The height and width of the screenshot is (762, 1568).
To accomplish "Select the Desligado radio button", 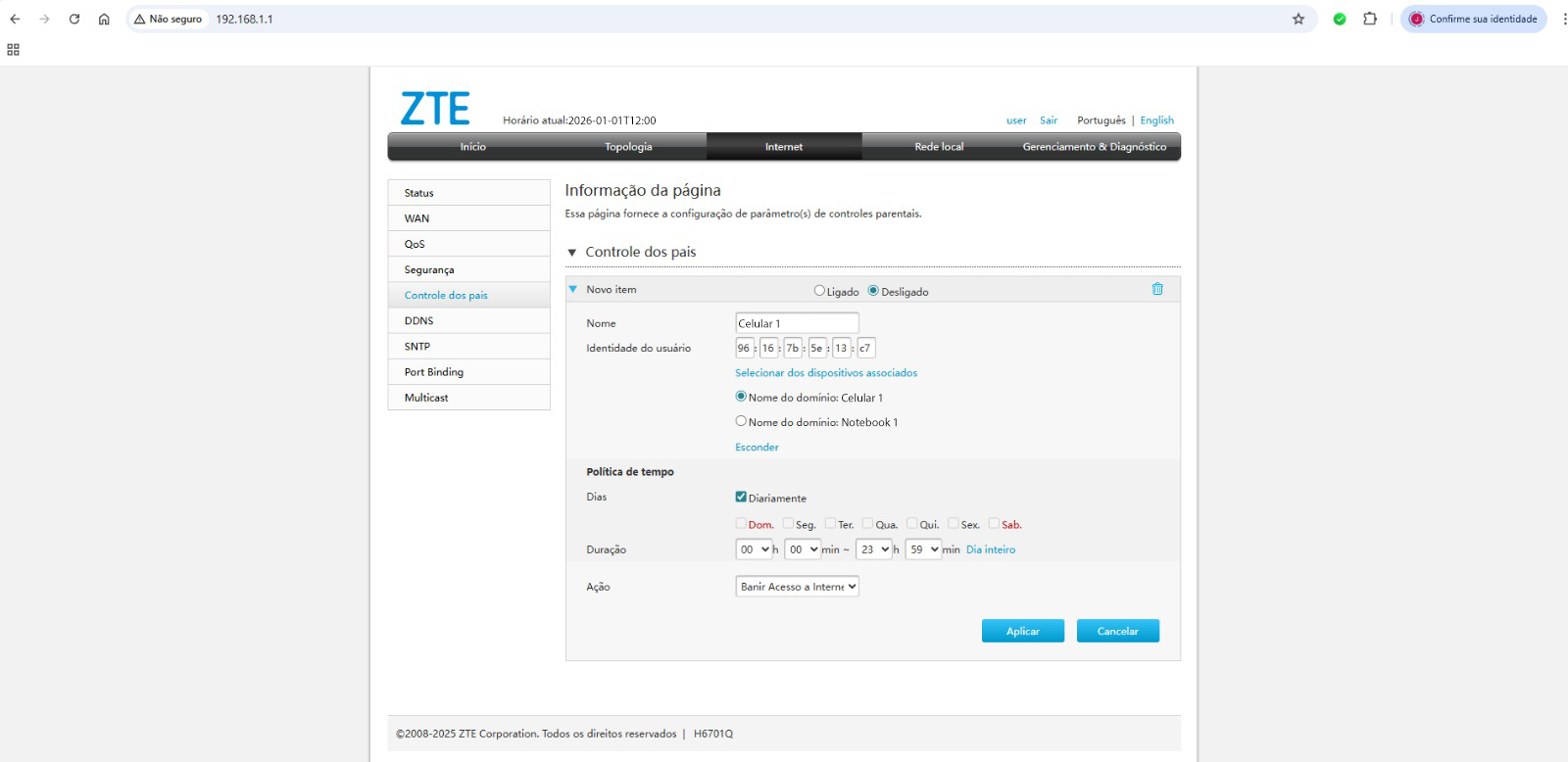I will (873, 291).
